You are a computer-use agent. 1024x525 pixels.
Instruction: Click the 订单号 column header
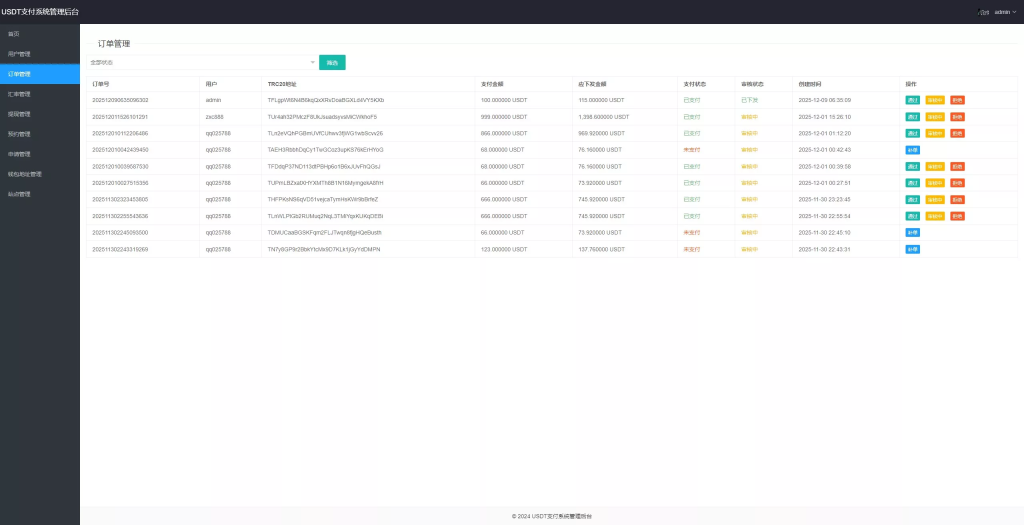click(101, 84)
